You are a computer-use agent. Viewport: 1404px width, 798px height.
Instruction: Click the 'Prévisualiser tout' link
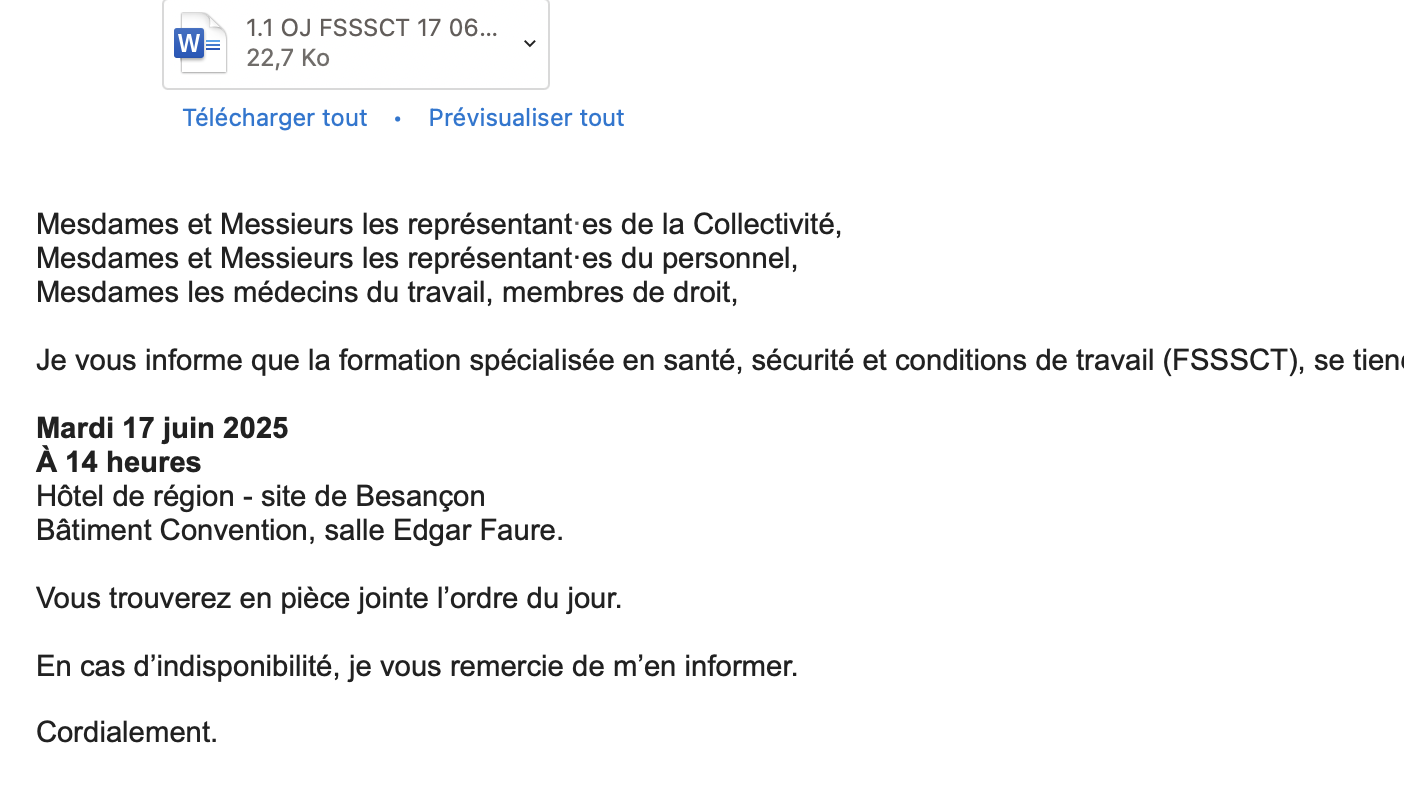(526, 118)
